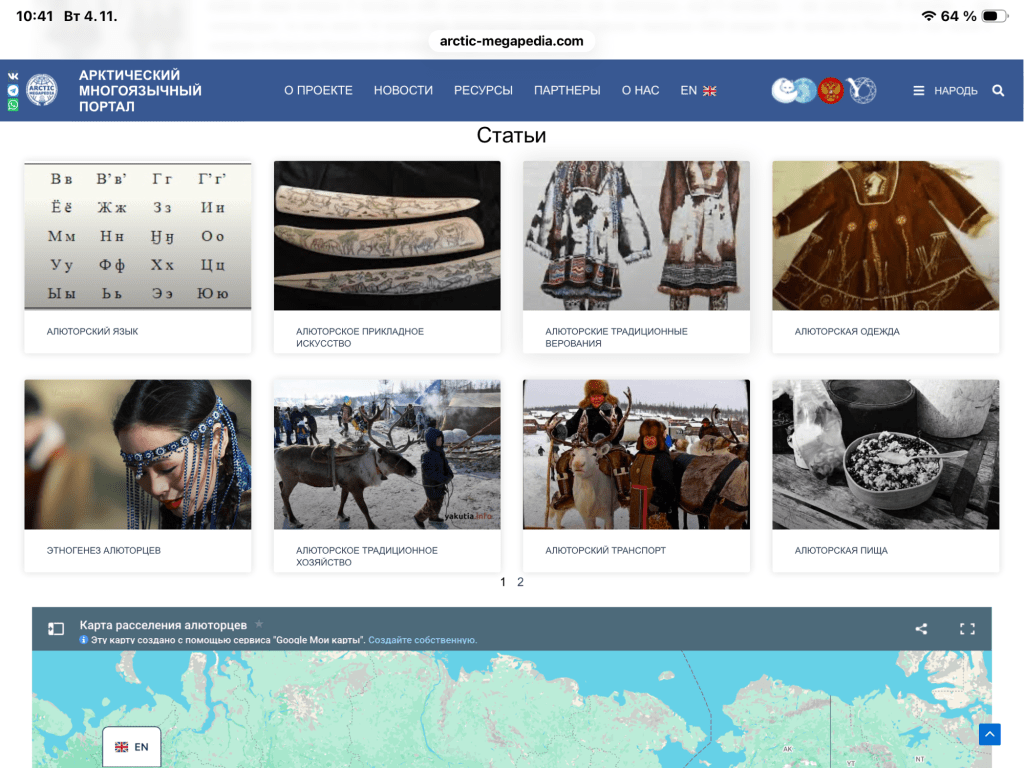The width and height of the screenshot is (1024, 768).
Task: Open the О ПРОЕКТЕ navigation menu
Action: (318, 90)
